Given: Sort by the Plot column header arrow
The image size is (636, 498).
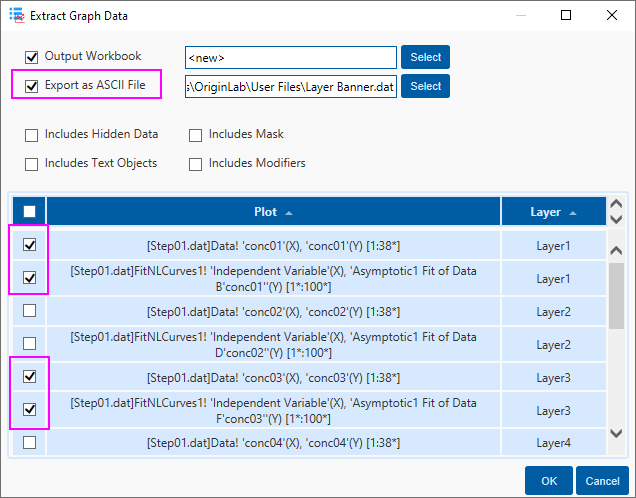Looking at the screenshot, I should tap(289, 213).
